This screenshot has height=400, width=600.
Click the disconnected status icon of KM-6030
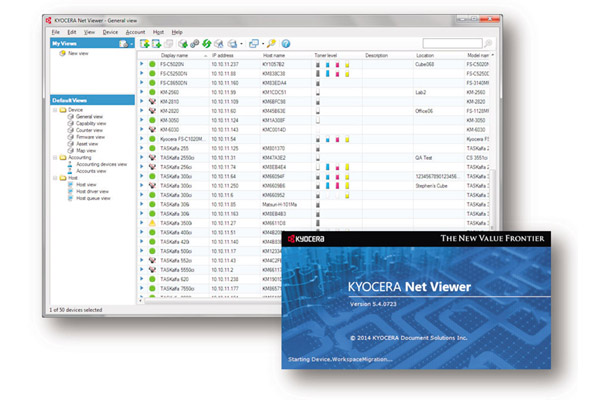pyautogui.click(x=152, y=129)
